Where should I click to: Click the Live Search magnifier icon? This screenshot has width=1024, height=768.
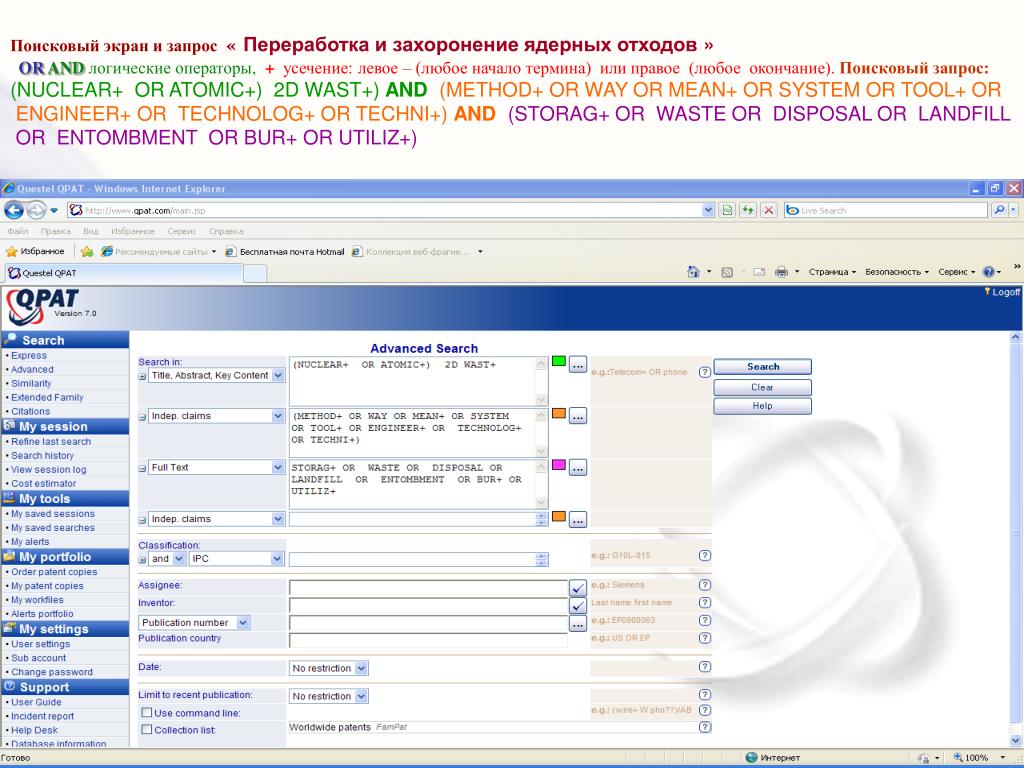coord(999,210)
